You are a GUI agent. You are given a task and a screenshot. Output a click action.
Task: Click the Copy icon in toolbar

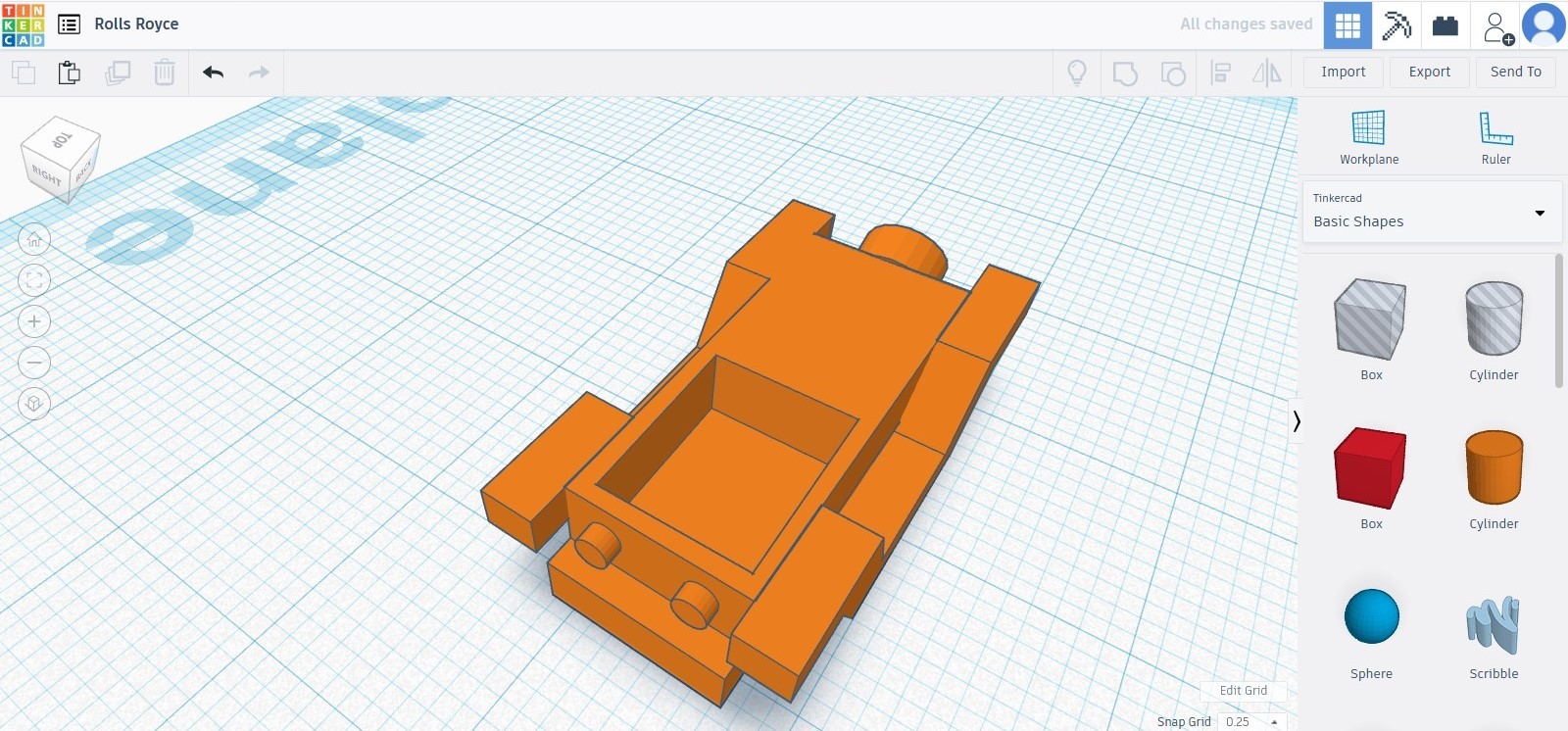coord(24,73)
